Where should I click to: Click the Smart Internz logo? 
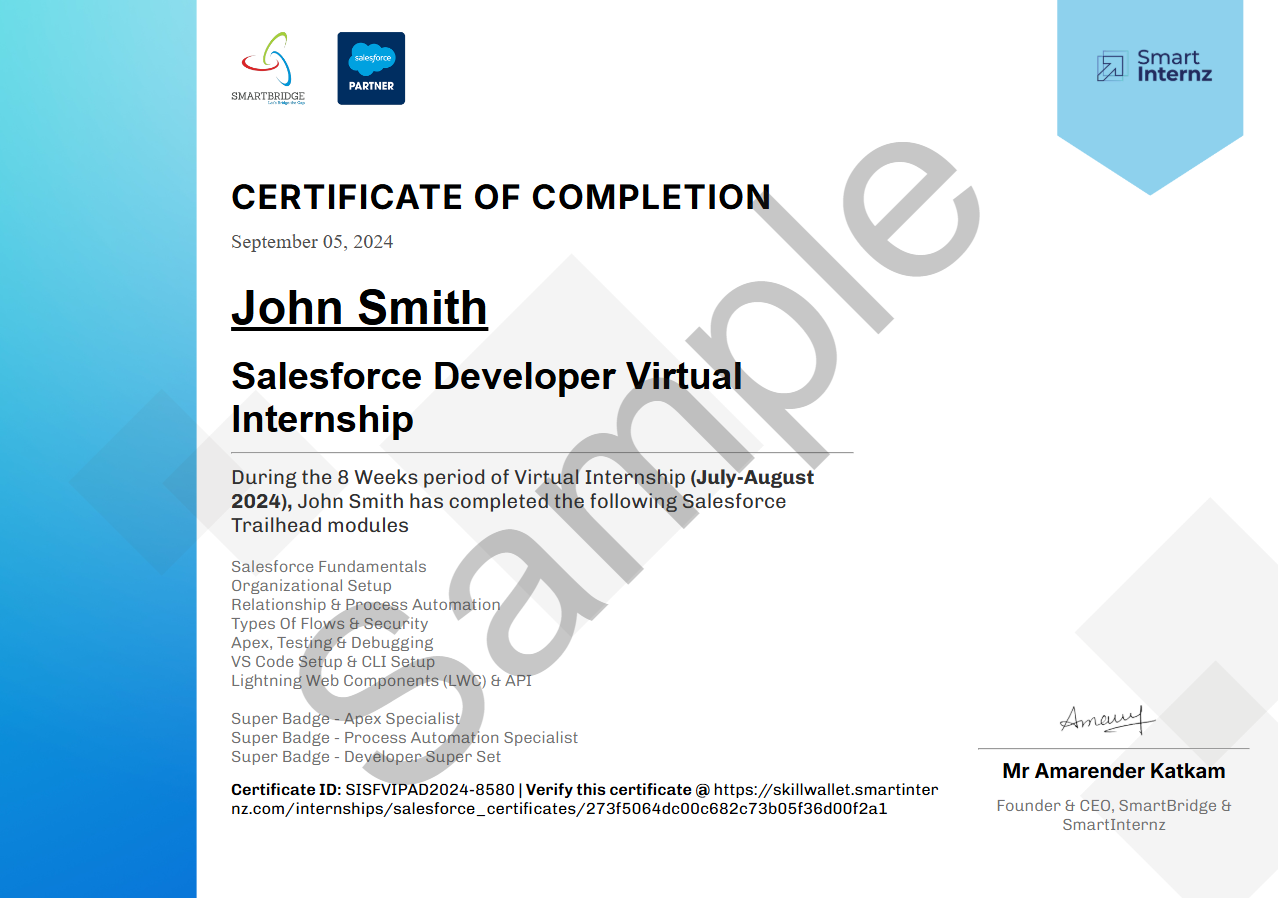pyautogui.click(x=1153, y=66)
